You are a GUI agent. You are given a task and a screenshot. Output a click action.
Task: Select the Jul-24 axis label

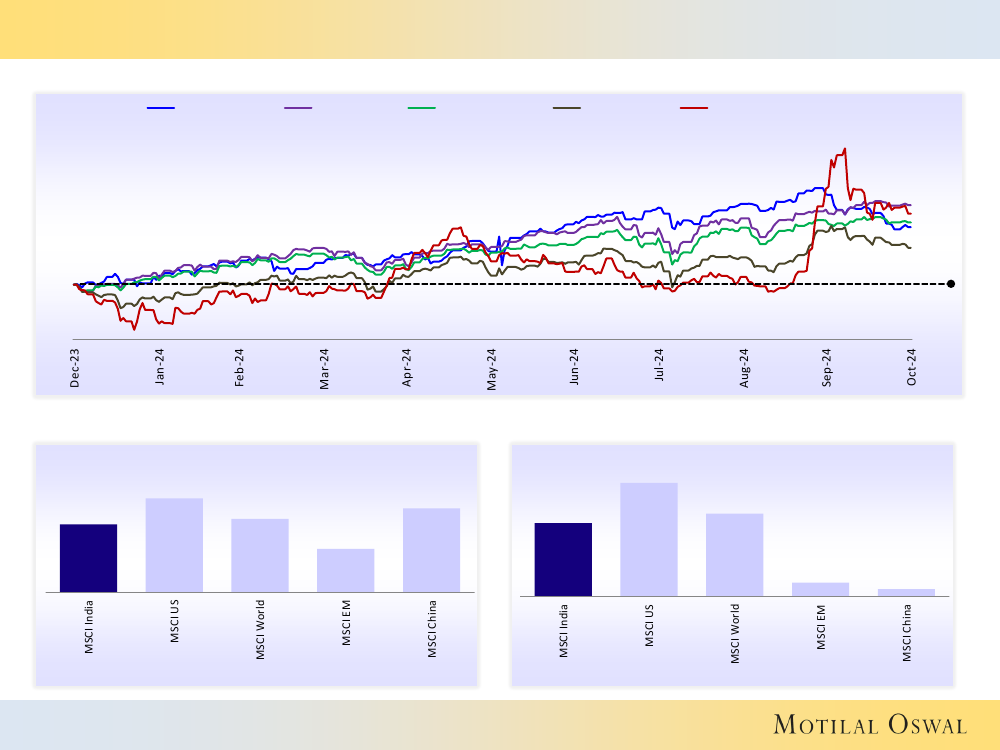[660, 367]
